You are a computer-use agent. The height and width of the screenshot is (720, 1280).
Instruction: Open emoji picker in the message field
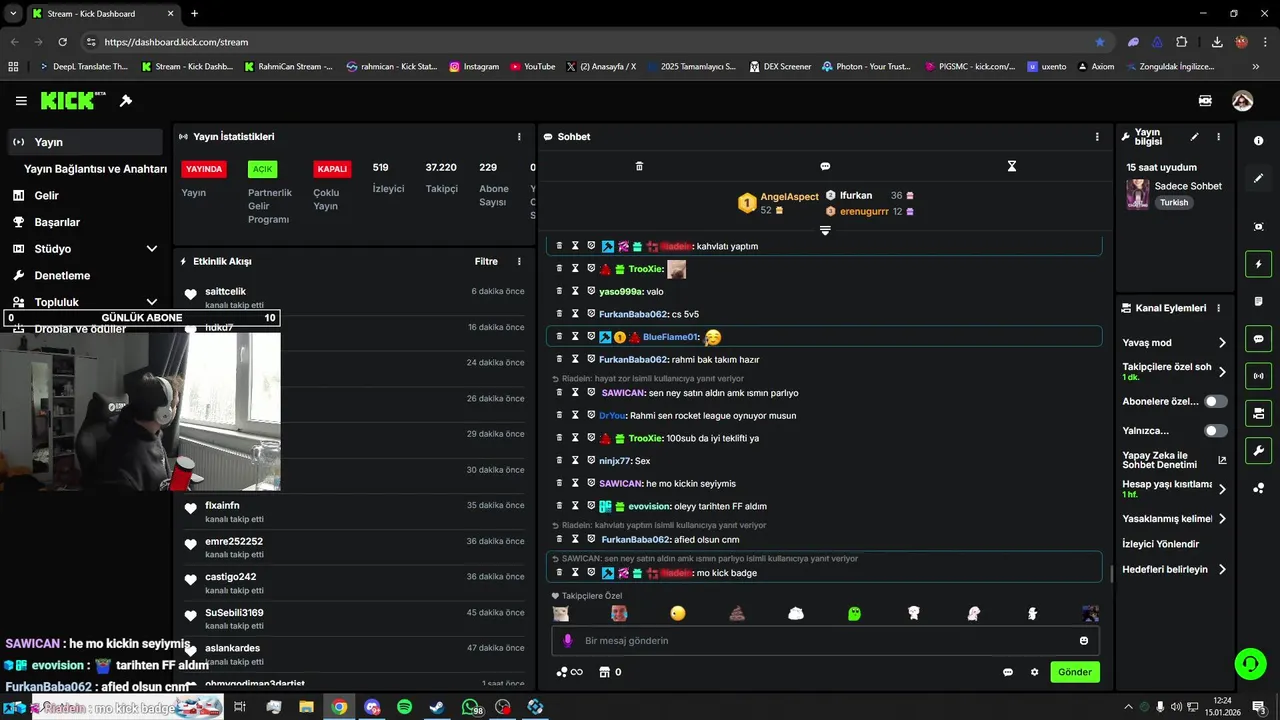[1084, 640]
